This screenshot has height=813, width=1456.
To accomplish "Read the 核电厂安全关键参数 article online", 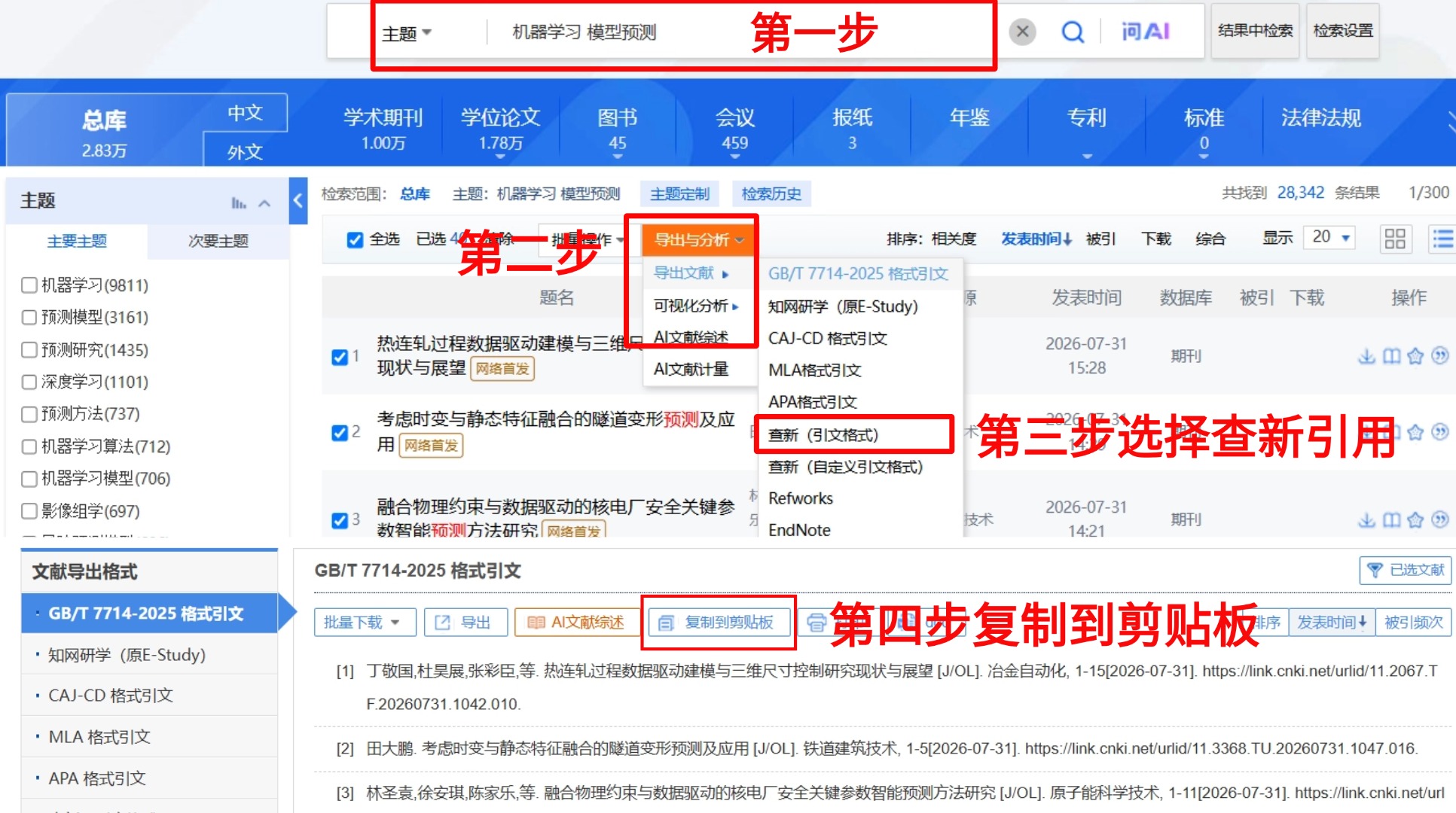I will pyautogui.click(x=1391, y=519).
